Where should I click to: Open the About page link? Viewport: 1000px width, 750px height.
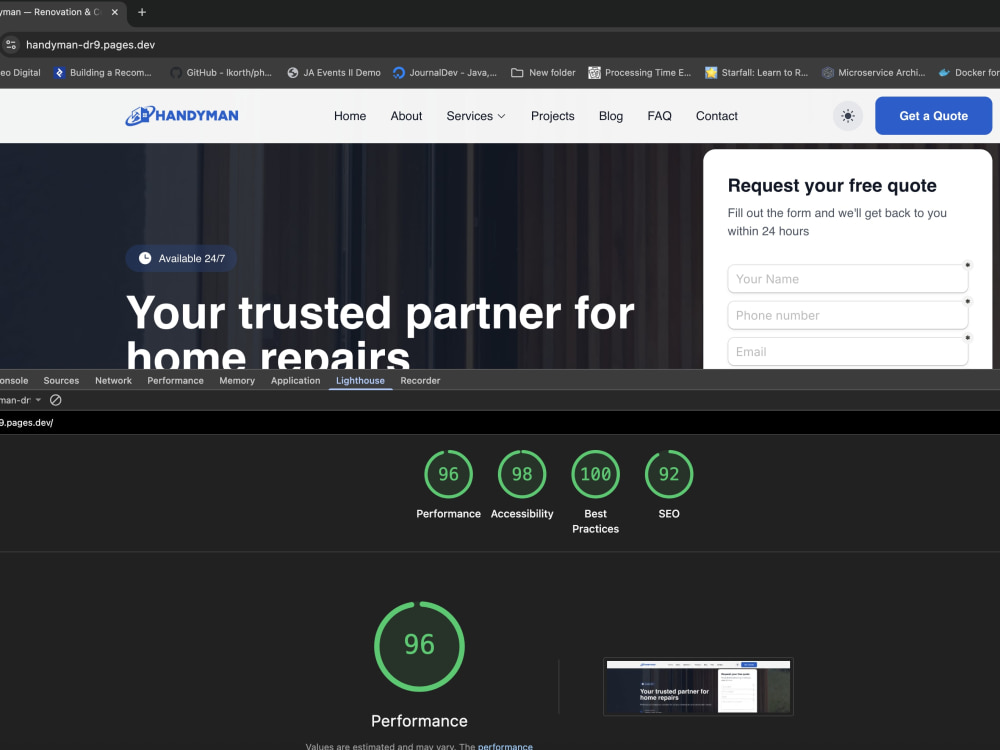(x=406, y=116)
